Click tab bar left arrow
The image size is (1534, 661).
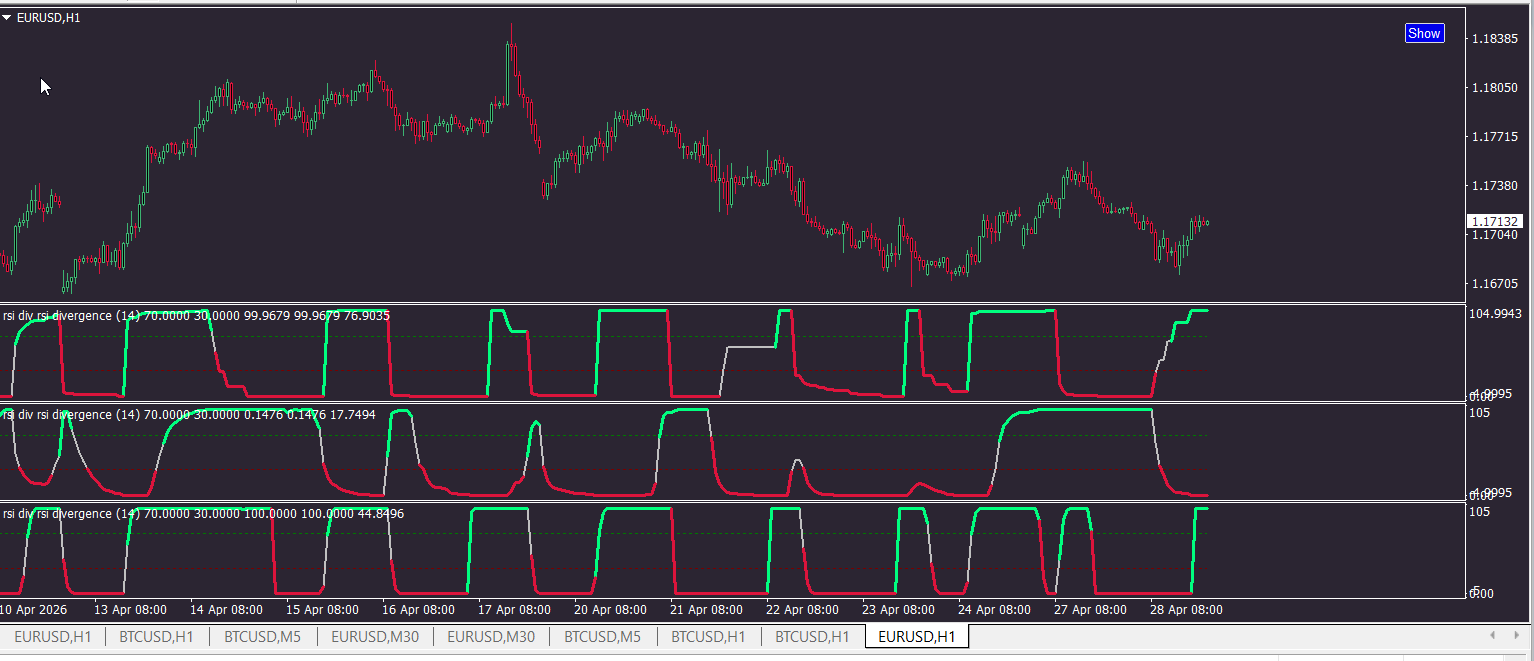(1492, 636)
